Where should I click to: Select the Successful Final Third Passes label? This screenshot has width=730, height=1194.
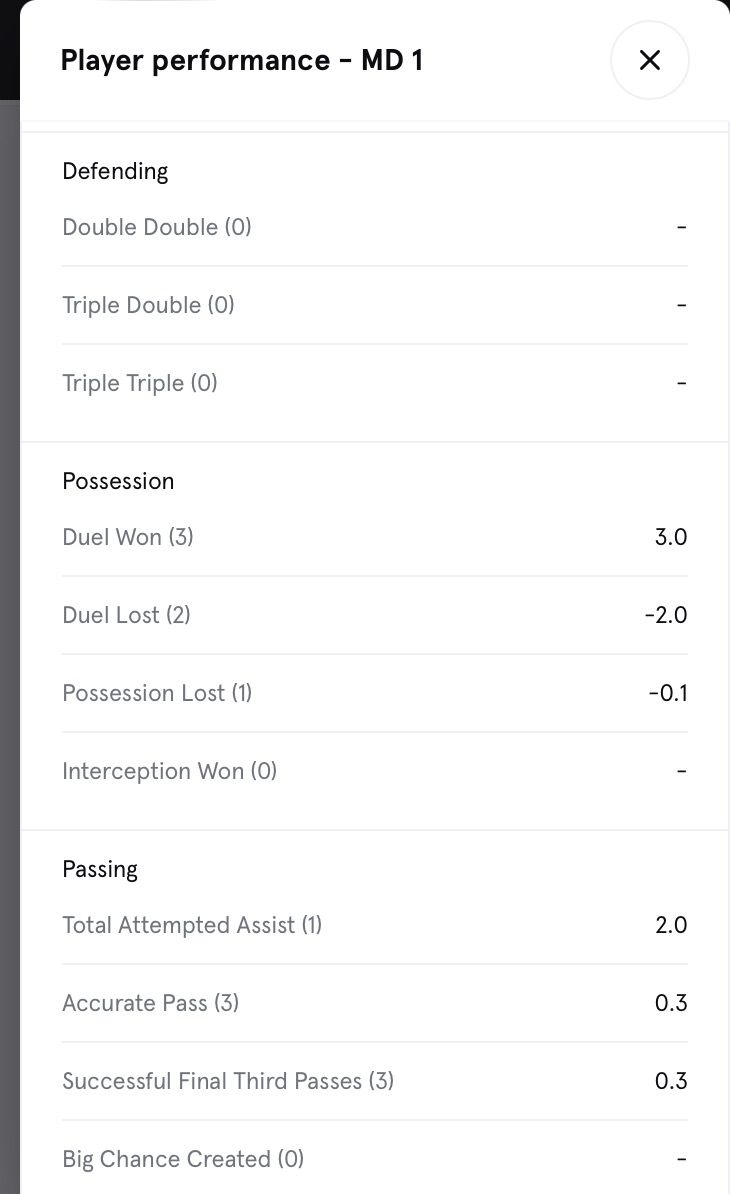point(228,1081)
